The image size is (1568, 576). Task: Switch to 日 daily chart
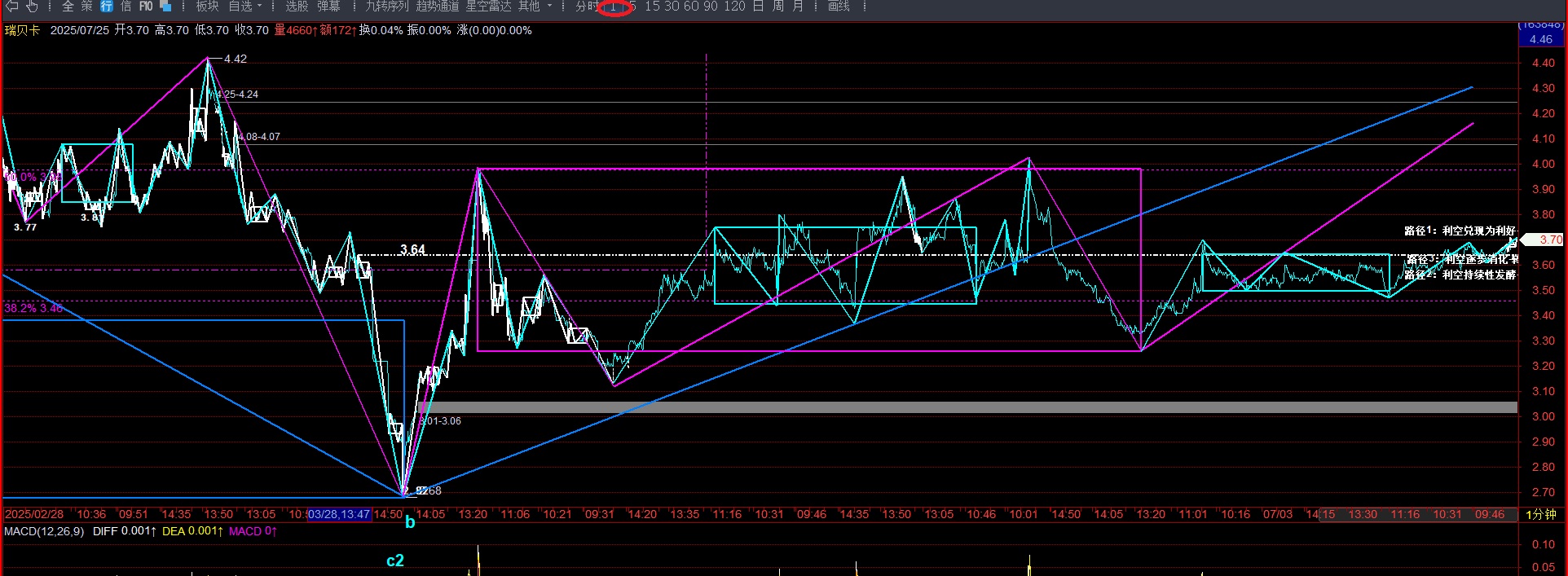[x=758, y=7]
